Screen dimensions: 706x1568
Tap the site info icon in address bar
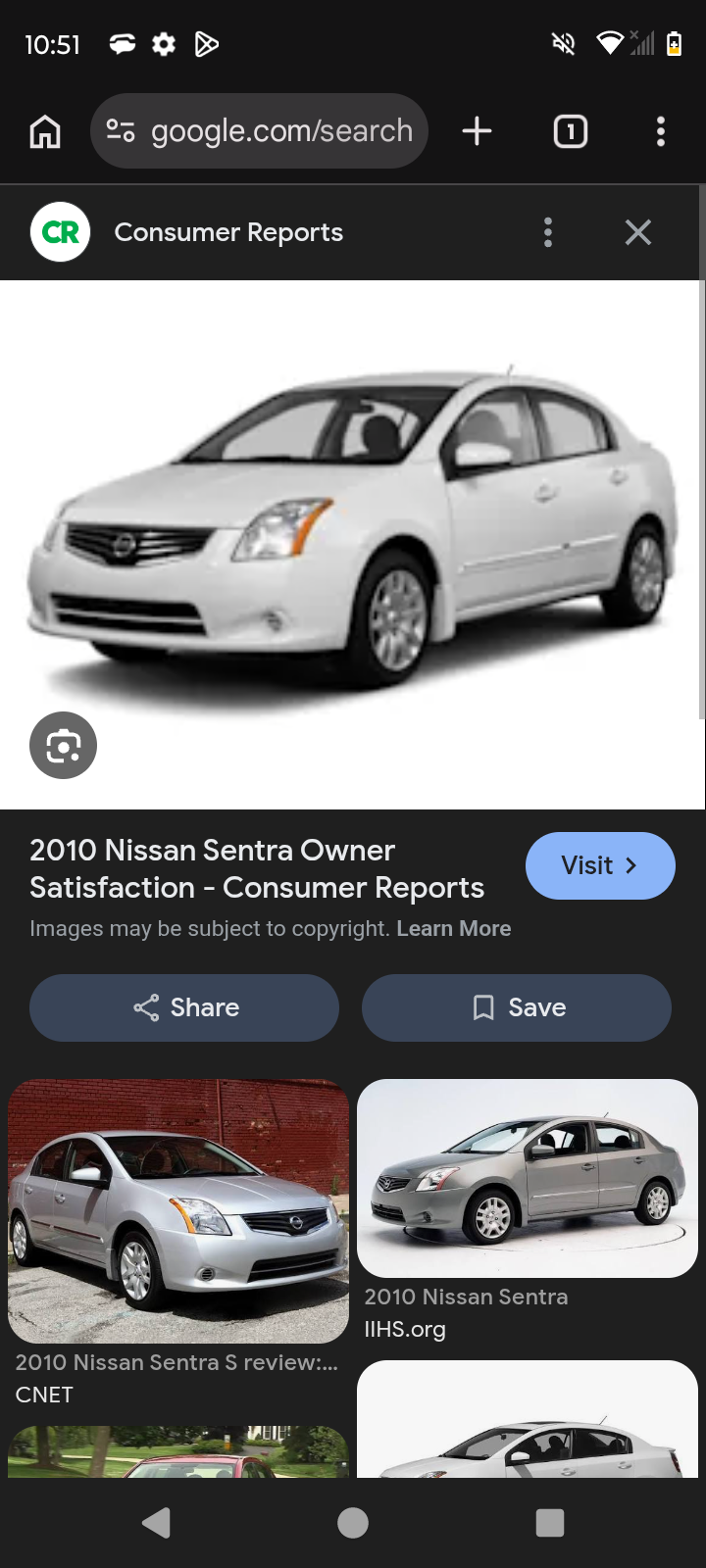pyautogui.click(x=121, y=130)
